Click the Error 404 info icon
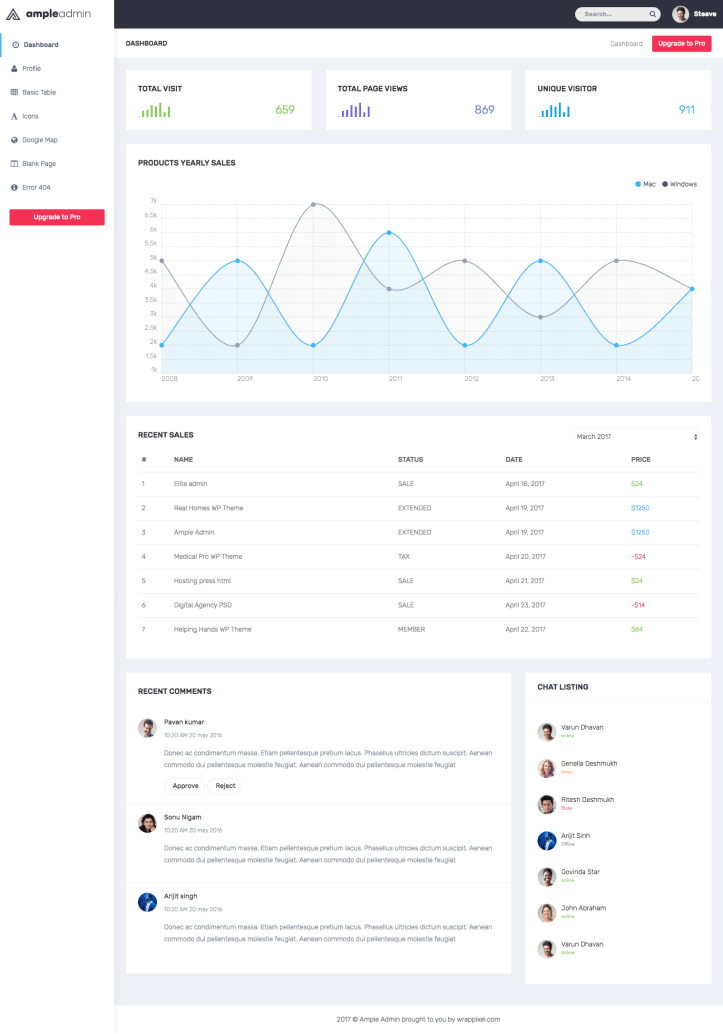723x1034 pixels. pyautogui.click(x=14, y=187)
